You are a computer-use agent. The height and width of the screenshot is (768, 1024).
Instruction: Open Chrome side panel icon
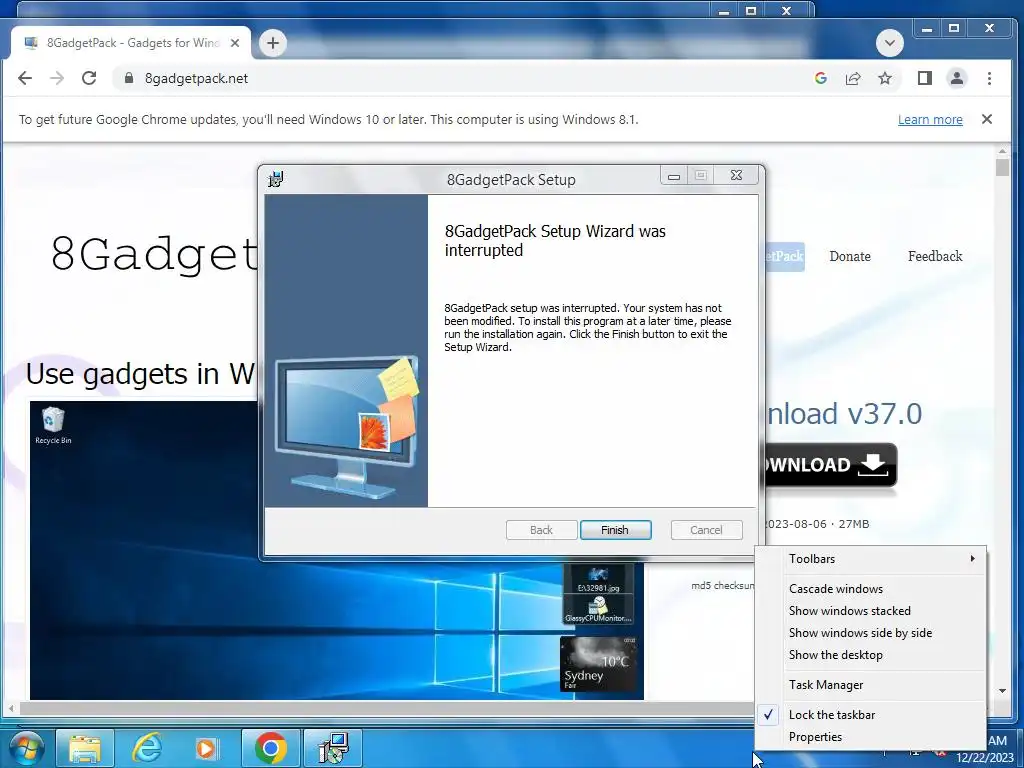point(925,78)
